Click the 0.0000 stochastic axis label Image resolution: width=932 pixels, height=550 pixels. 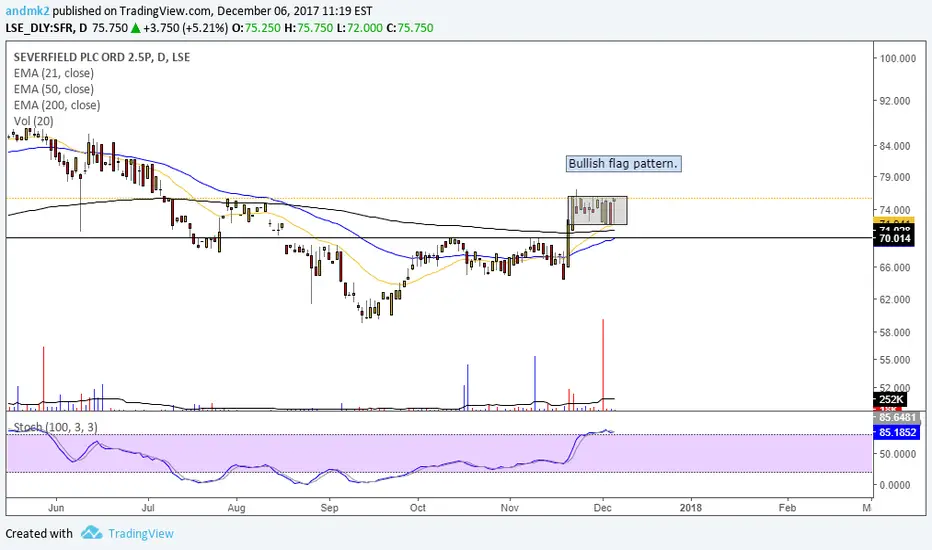pyautogui.click(x=895, y=485)
